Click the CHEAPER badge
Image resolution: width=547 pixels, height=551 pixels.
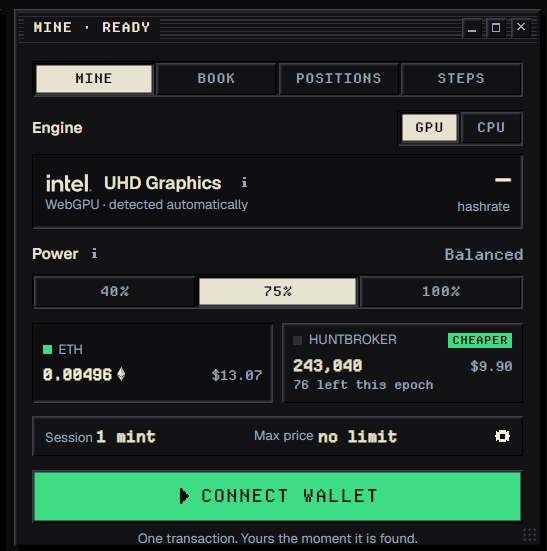[480, 340]
